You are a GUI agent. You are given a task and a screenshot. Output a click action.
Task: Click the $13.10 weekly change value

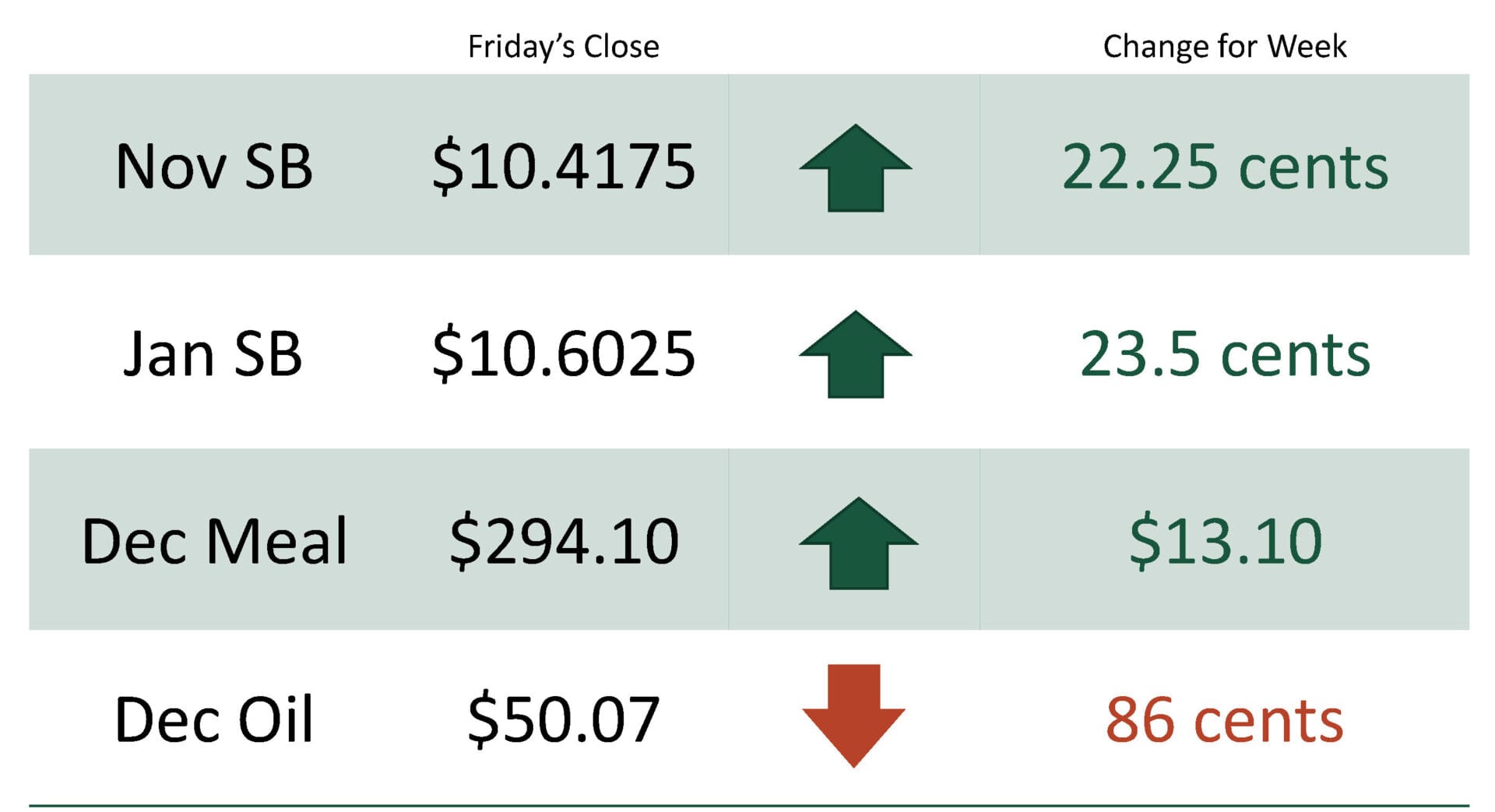[1225, 541]
